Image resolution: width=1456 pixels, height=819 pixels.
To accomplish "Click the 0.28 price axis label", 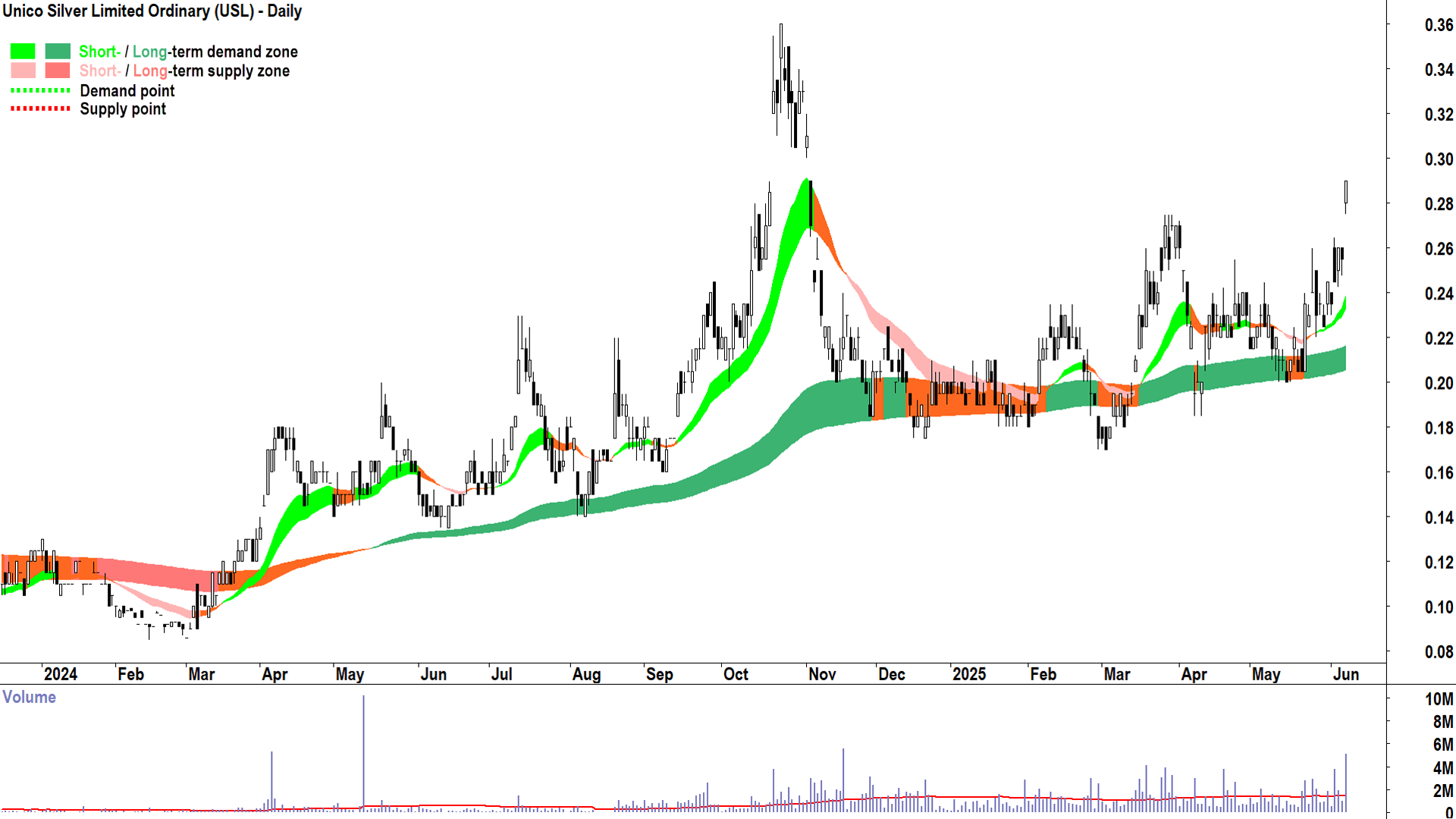I will click(x=1439, y=204).
